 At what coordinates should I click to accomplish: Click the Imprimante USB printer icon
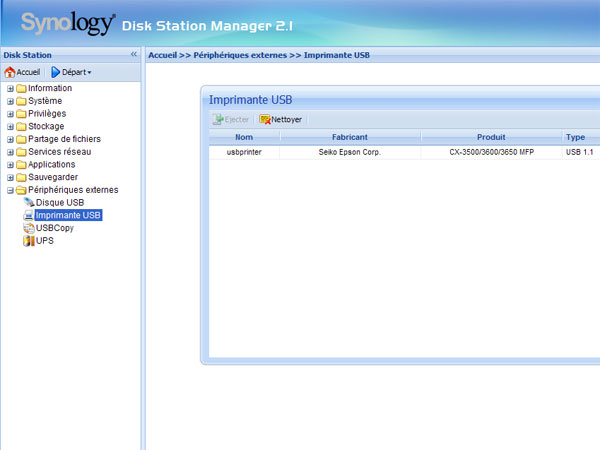[x=29, y=215]
